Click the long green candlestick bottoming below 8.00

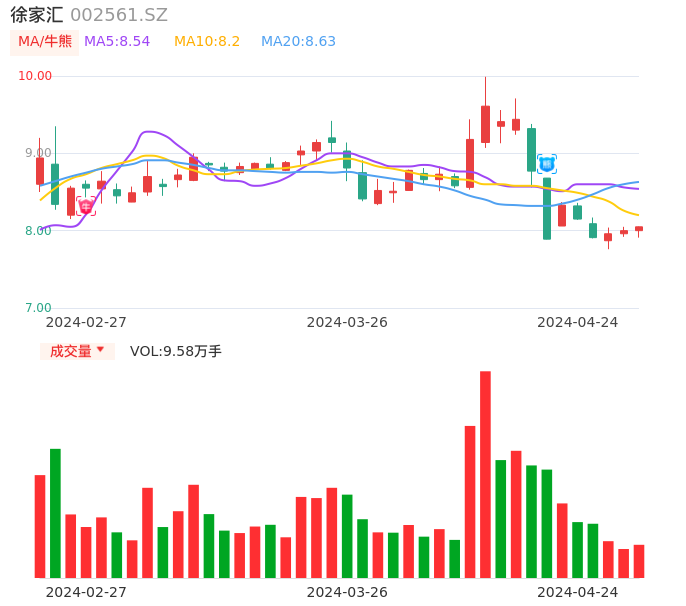tap(547, 209)
